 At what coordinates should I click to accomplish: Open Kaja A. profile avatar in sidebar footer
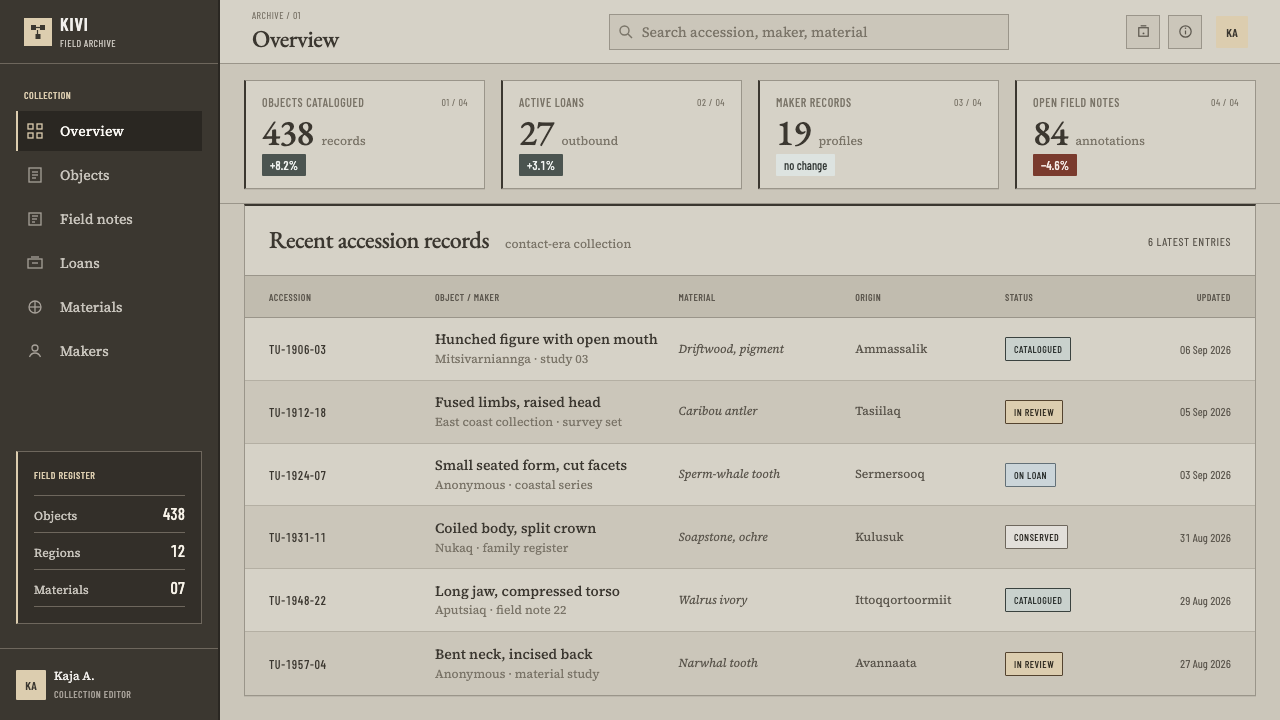[31, 685]
